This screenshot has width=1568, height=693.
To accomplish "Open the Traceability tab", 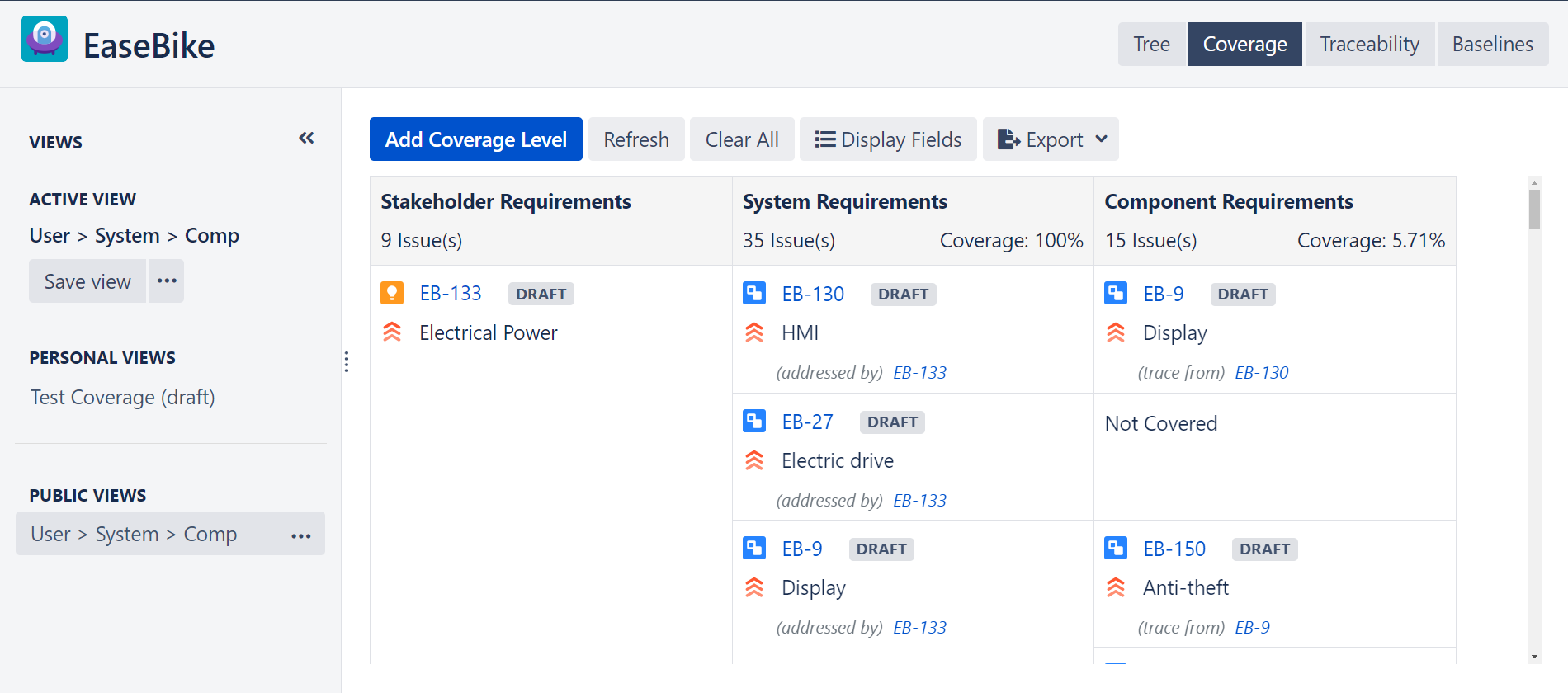I will click(x=1369, y=44).
